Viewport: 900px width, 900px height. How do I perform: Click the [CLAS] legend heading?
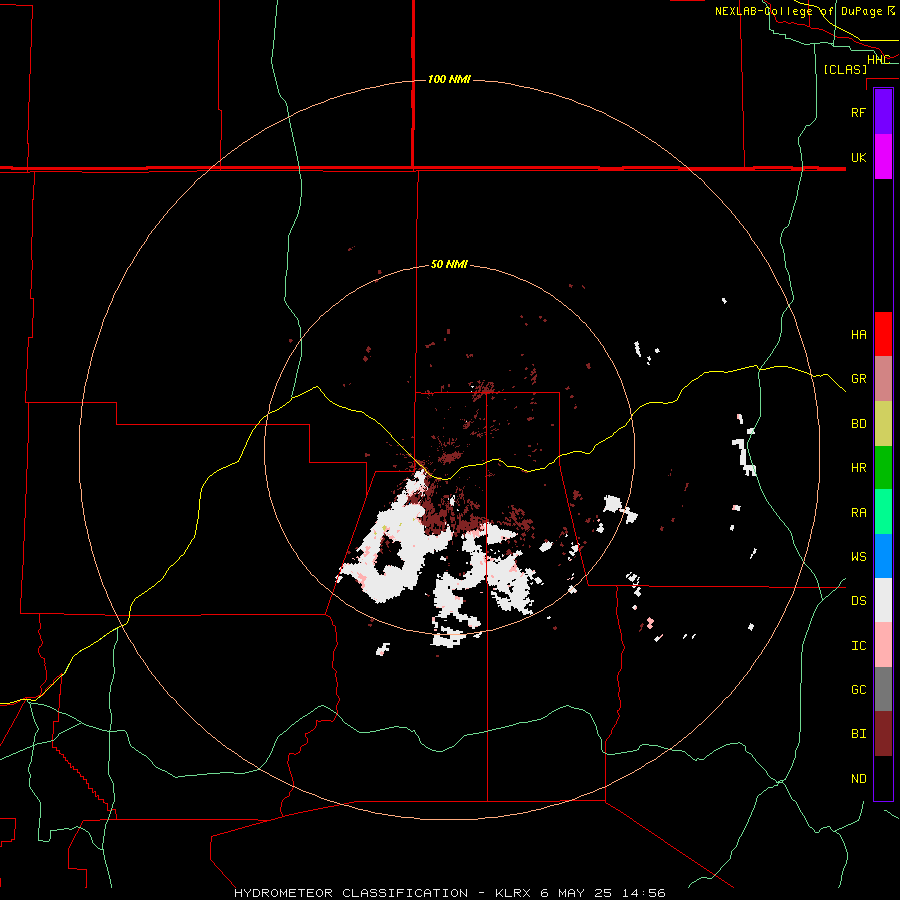845,69
